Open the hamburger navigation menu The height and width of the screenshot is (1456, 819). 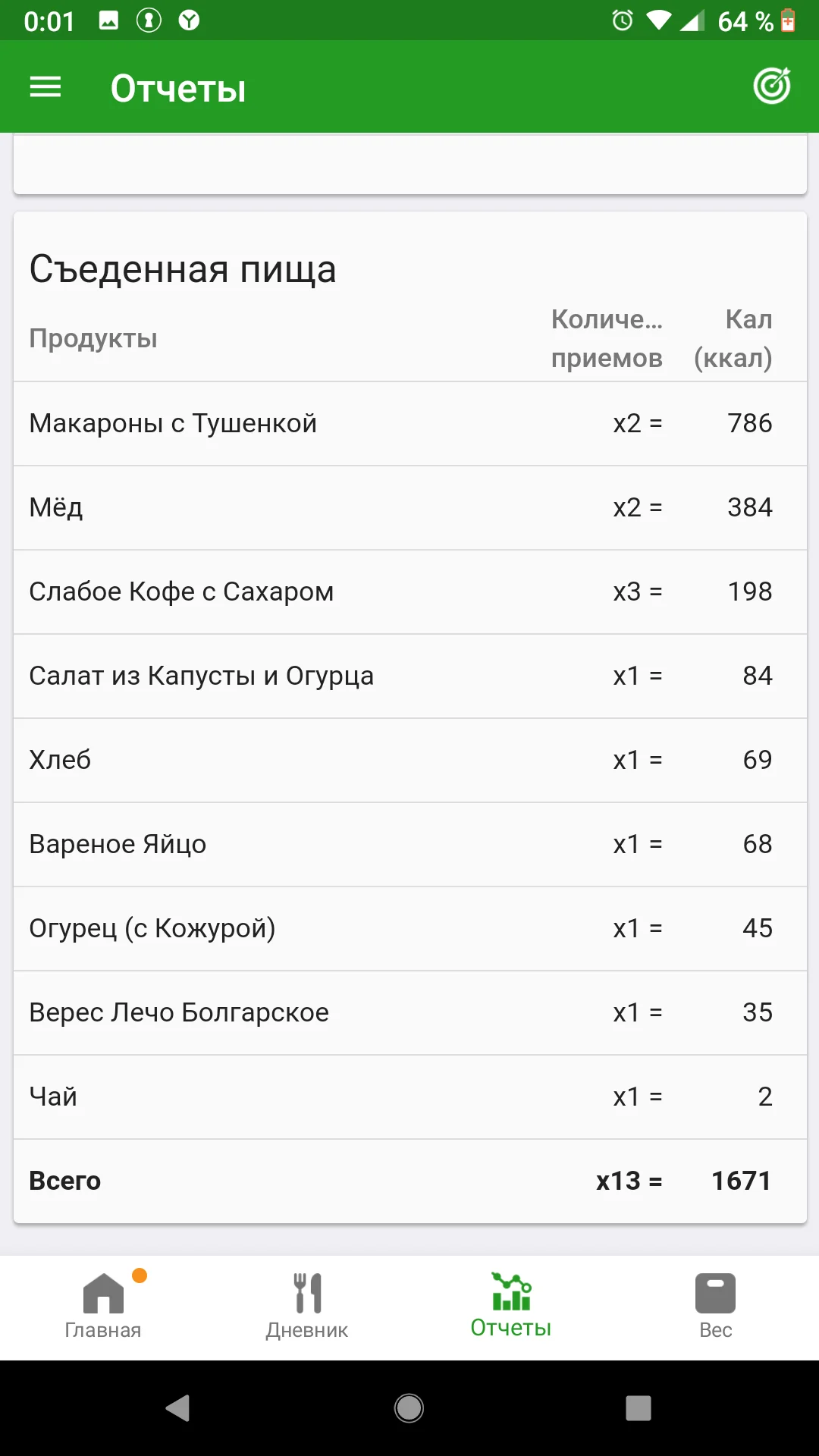pyautogui.click(x=45, y=87)
